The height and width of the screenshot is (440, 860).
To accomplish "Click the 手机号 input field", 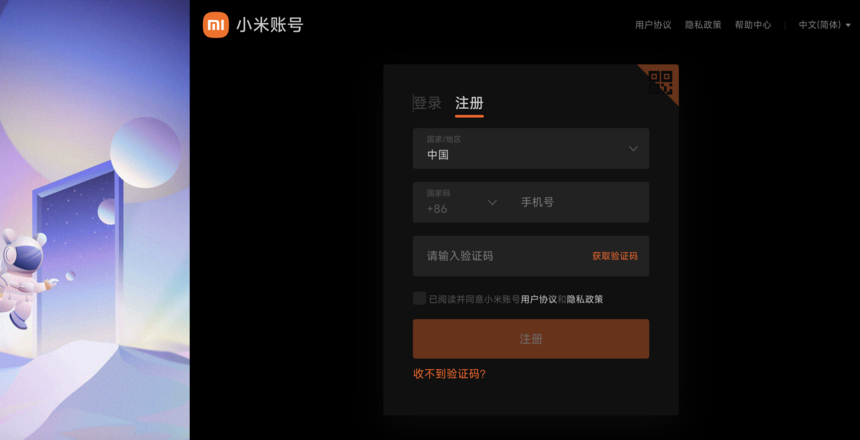I will click(x=579, y=202).
